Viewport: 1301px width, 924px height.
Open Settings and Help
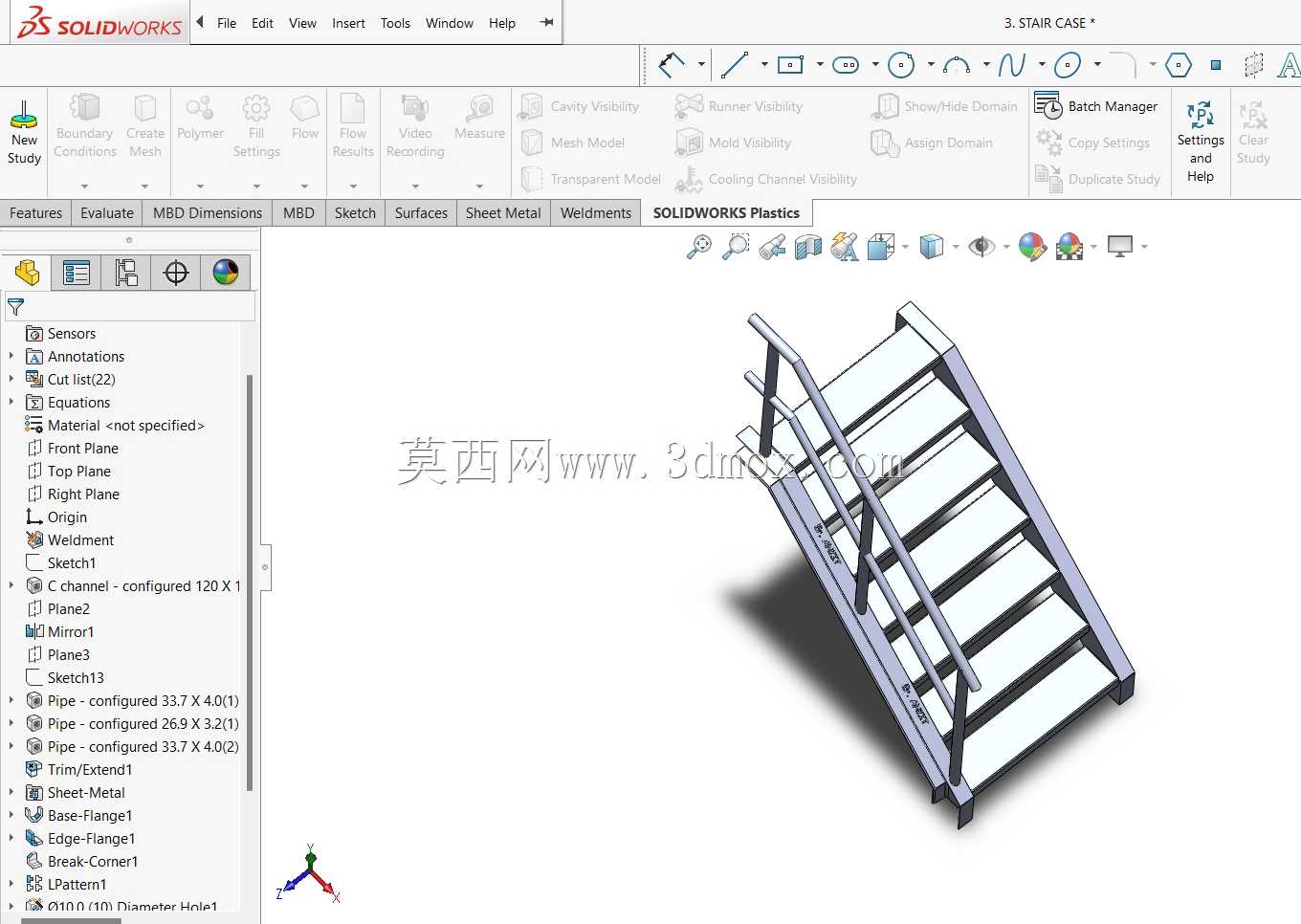click(x=1201, y=142)
